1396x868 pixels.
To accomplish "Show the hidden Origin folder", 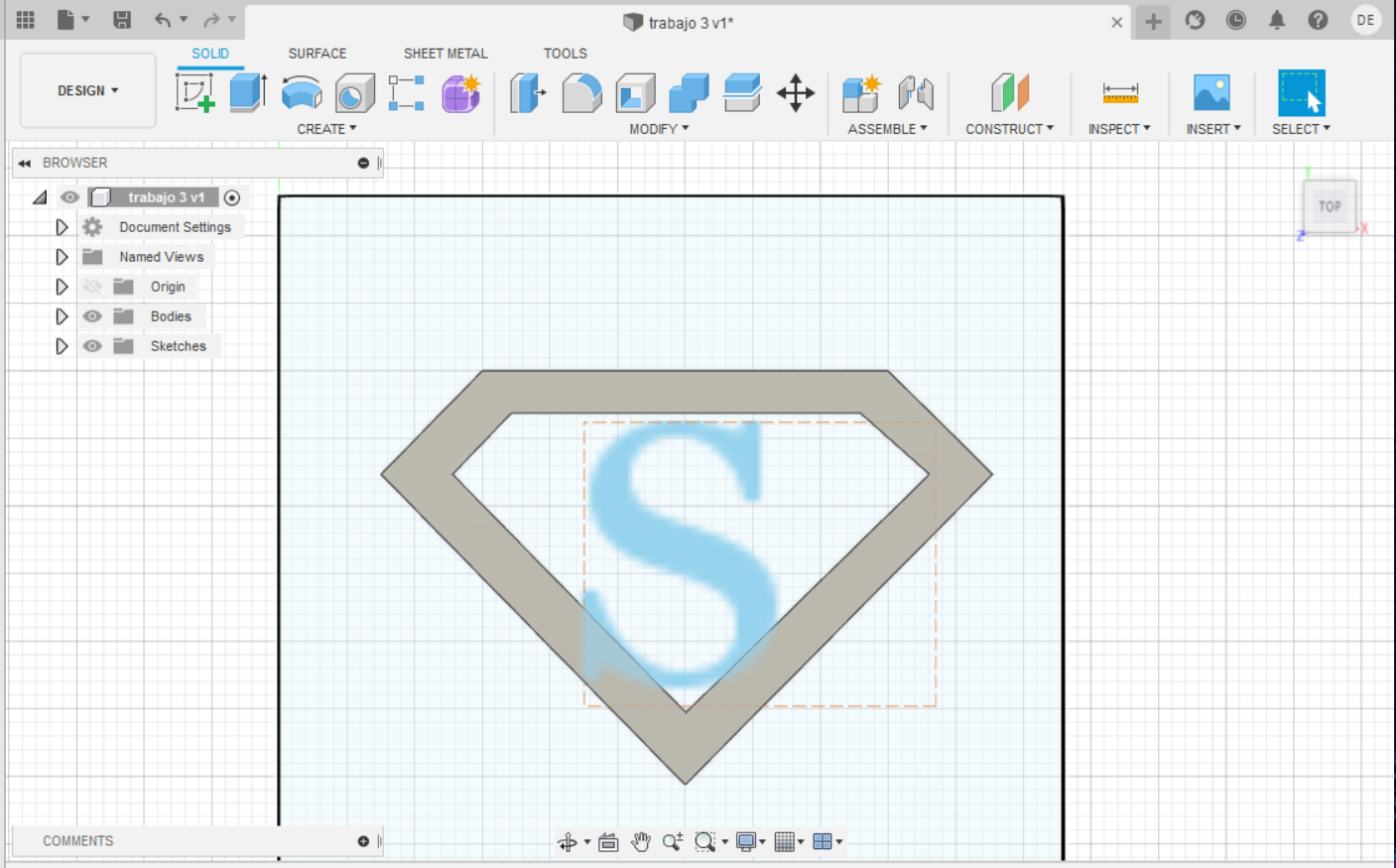I will point(92,287).
